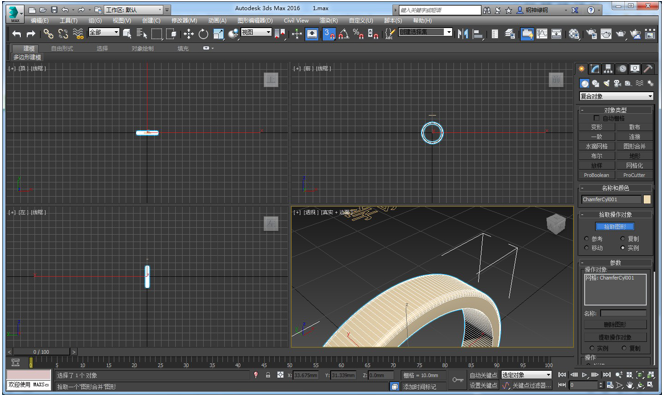664x397 pixels.
Task: Select the Cameras category icon
Action: [617, 83]
